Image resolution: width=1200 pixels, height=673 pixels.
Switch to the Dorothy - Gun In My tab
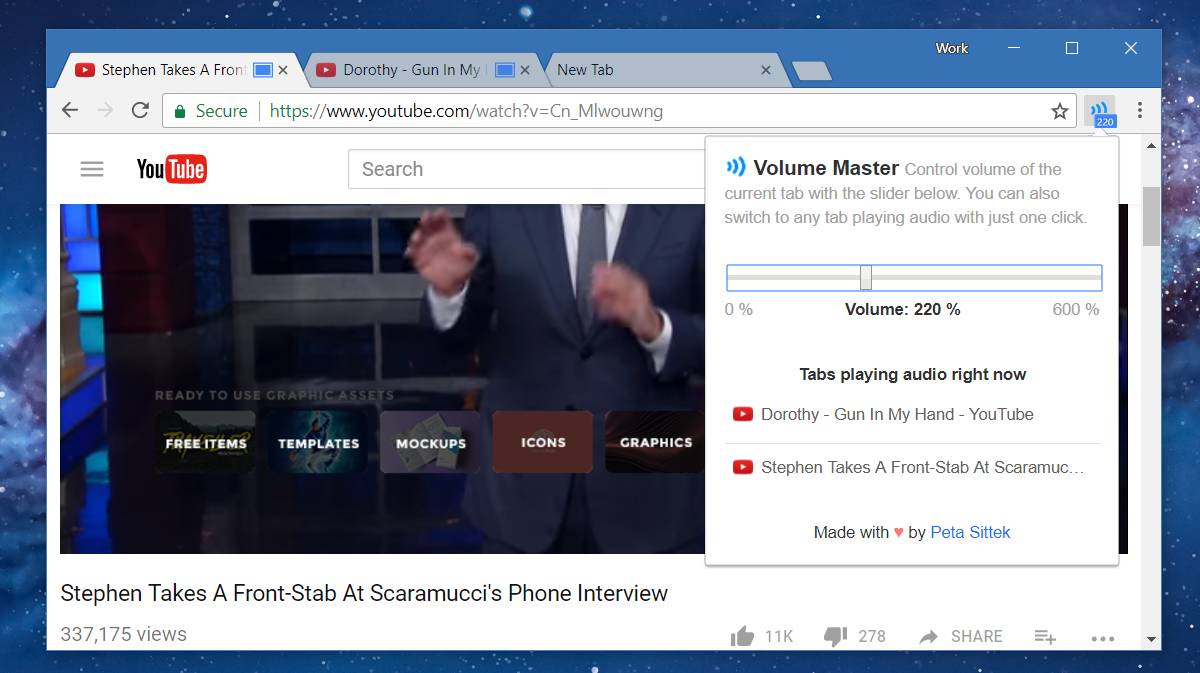(410, 70)
